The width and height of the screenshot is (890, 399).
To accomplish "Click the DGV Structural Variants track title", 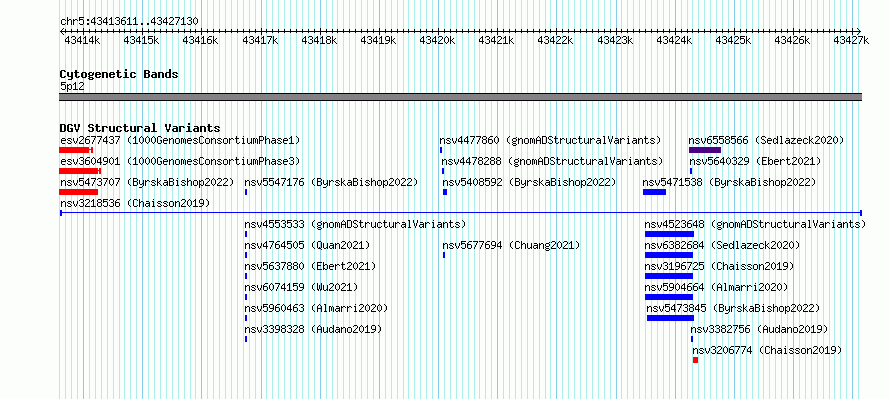I will click(140, 128).
